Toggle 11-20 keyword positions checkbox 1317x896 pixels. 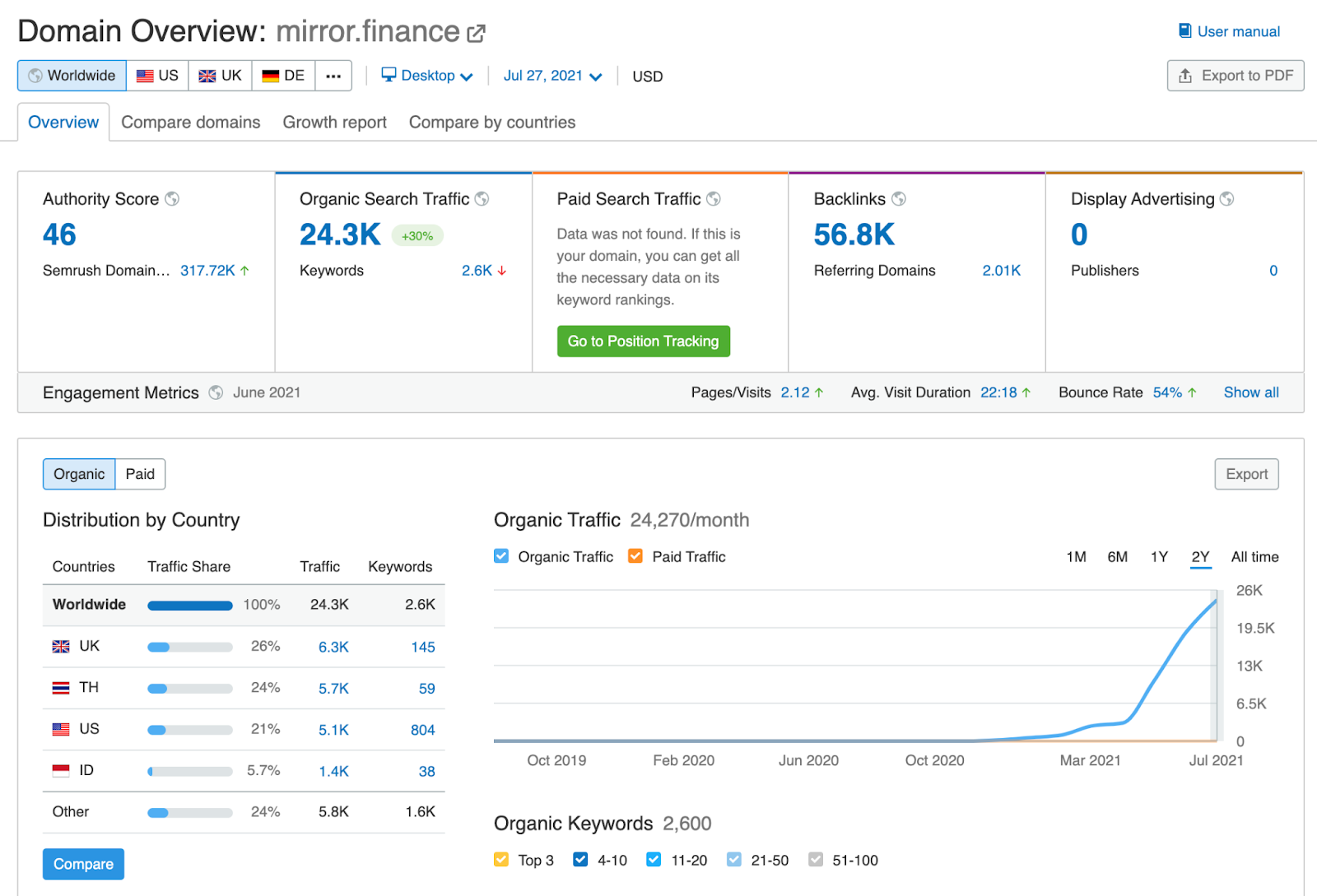click(x=654, y=860)
